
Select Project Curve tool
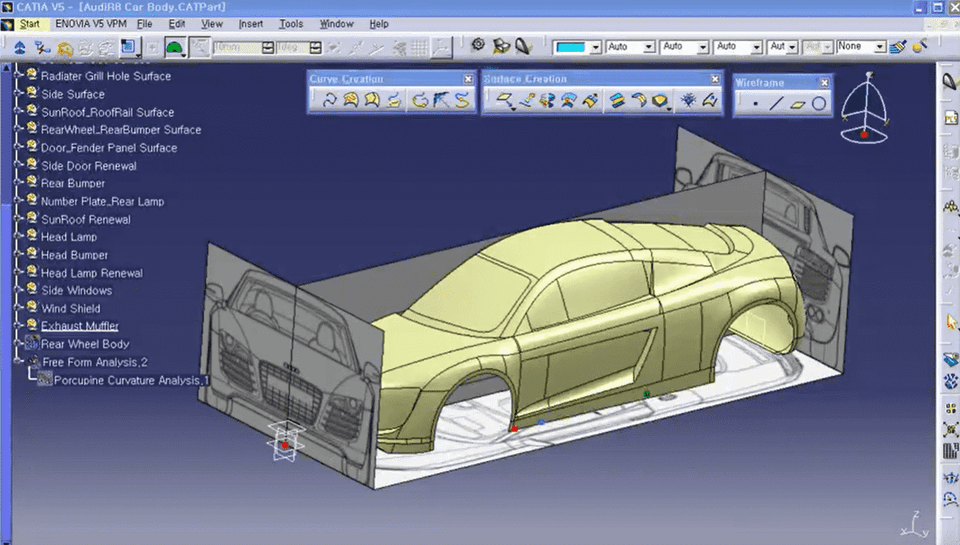[x=394, y=100]
